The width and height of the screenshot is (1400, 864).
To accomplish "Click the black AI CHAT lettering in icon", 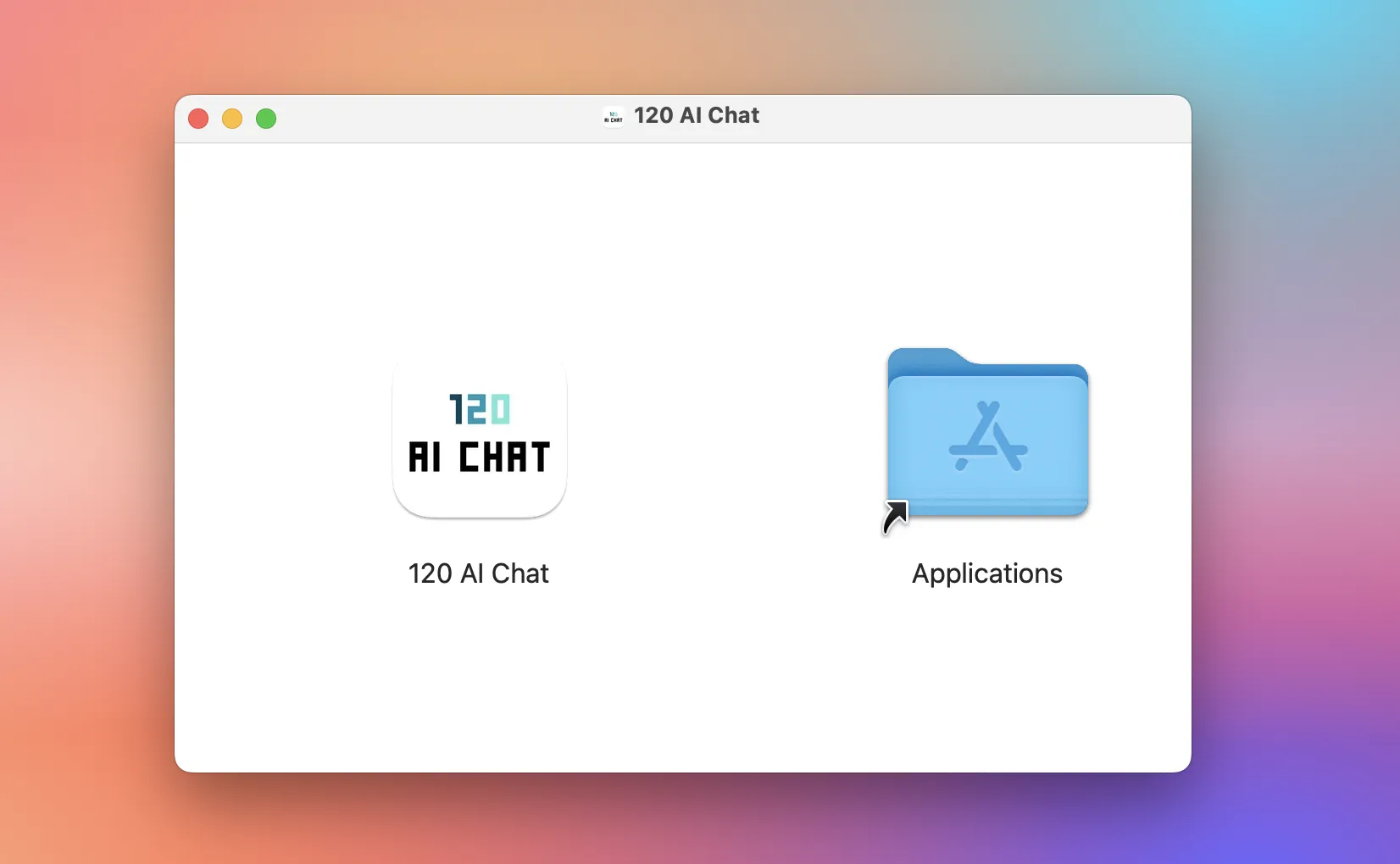I will [x=480, y=457].
